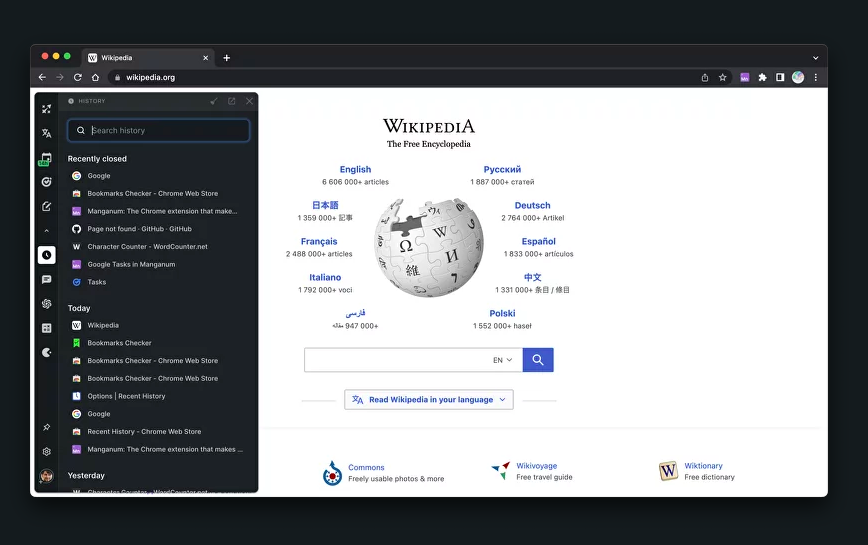This screenshot has width=868, height=545.
Task: Clear history with the broom icon
Action: coord(214,101)
